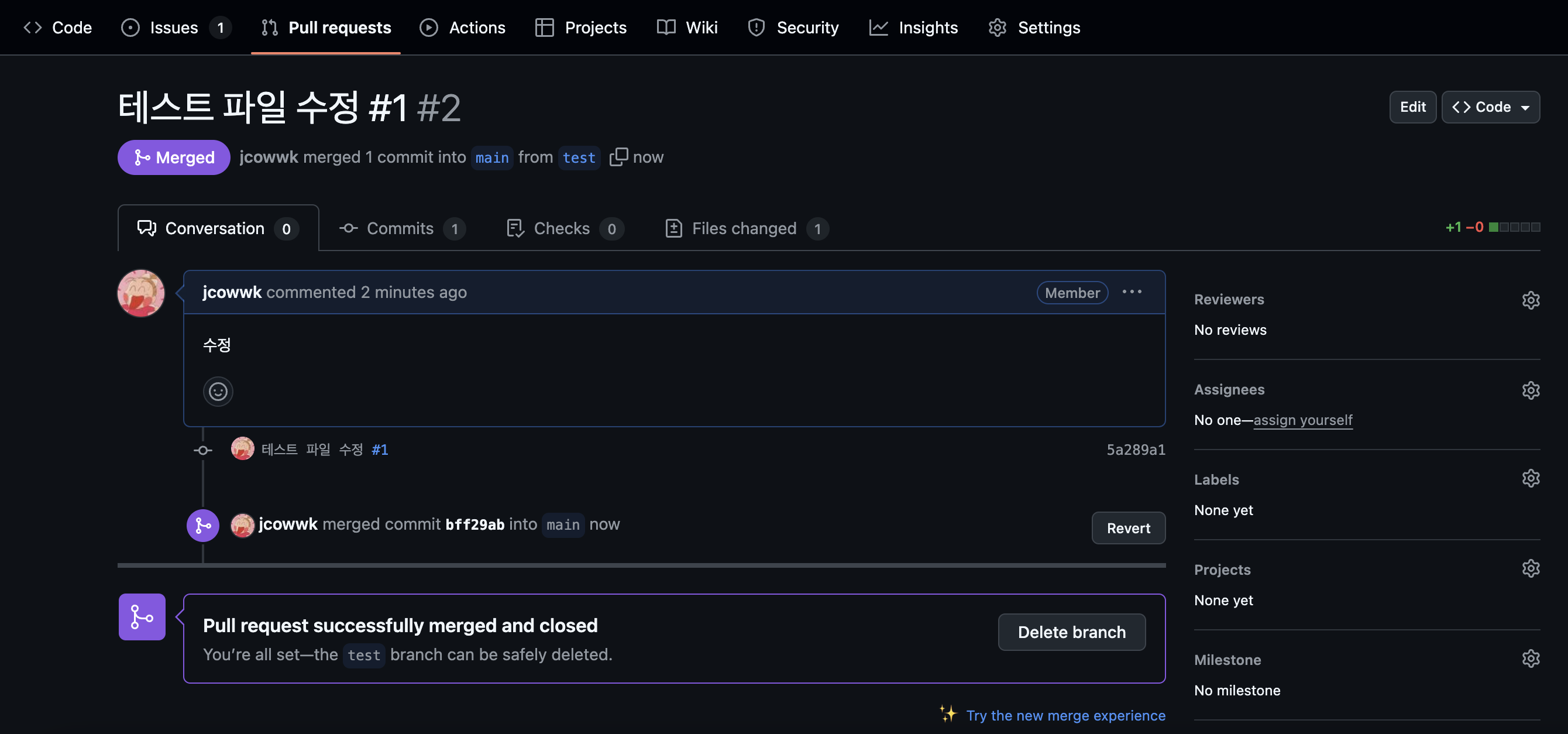Screen dimensions: 1568x734
Task: Add a reaction with the smiley icon
Action: coord(218,391)
